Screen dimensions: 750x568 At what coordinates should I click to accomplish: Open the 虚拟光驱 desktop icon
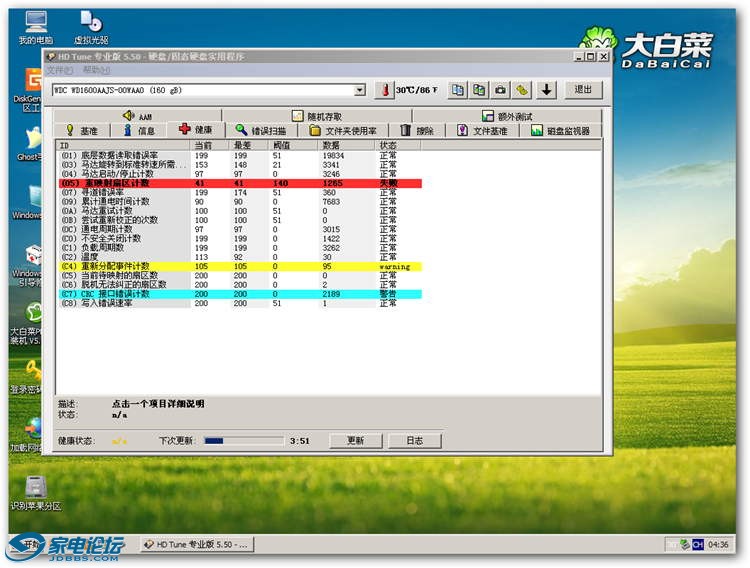coord(91,28)
